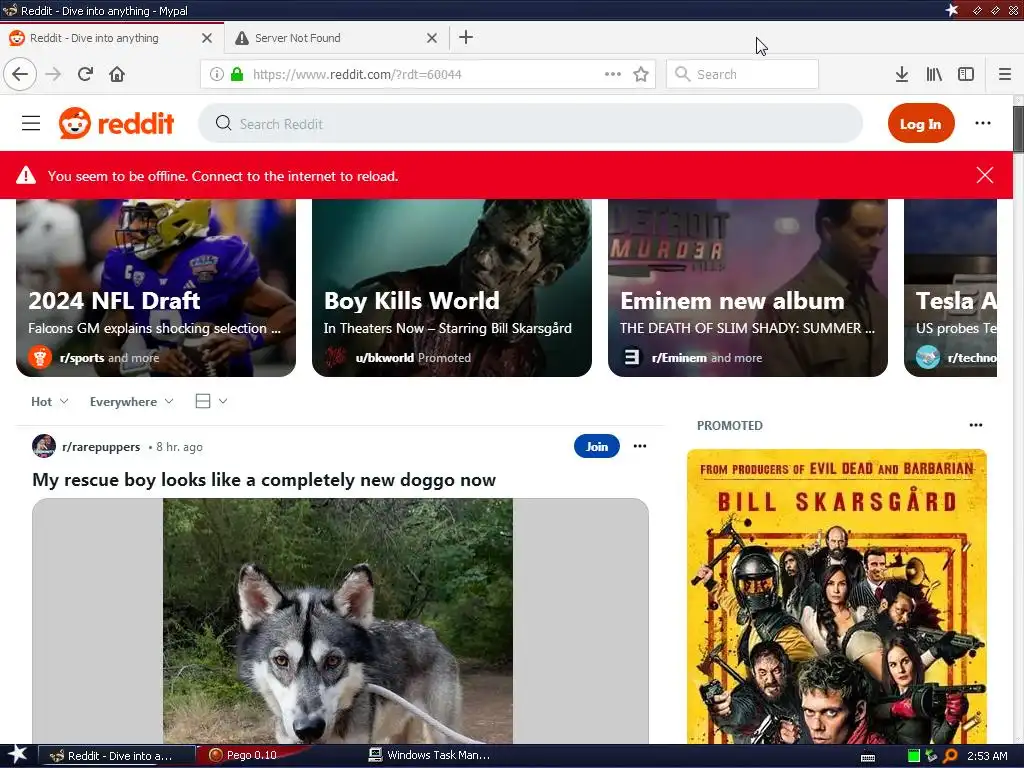Click the Bill Skarsgård promoted poster
The width and height of the screenshot is (1024, 768).
[837, 596]
